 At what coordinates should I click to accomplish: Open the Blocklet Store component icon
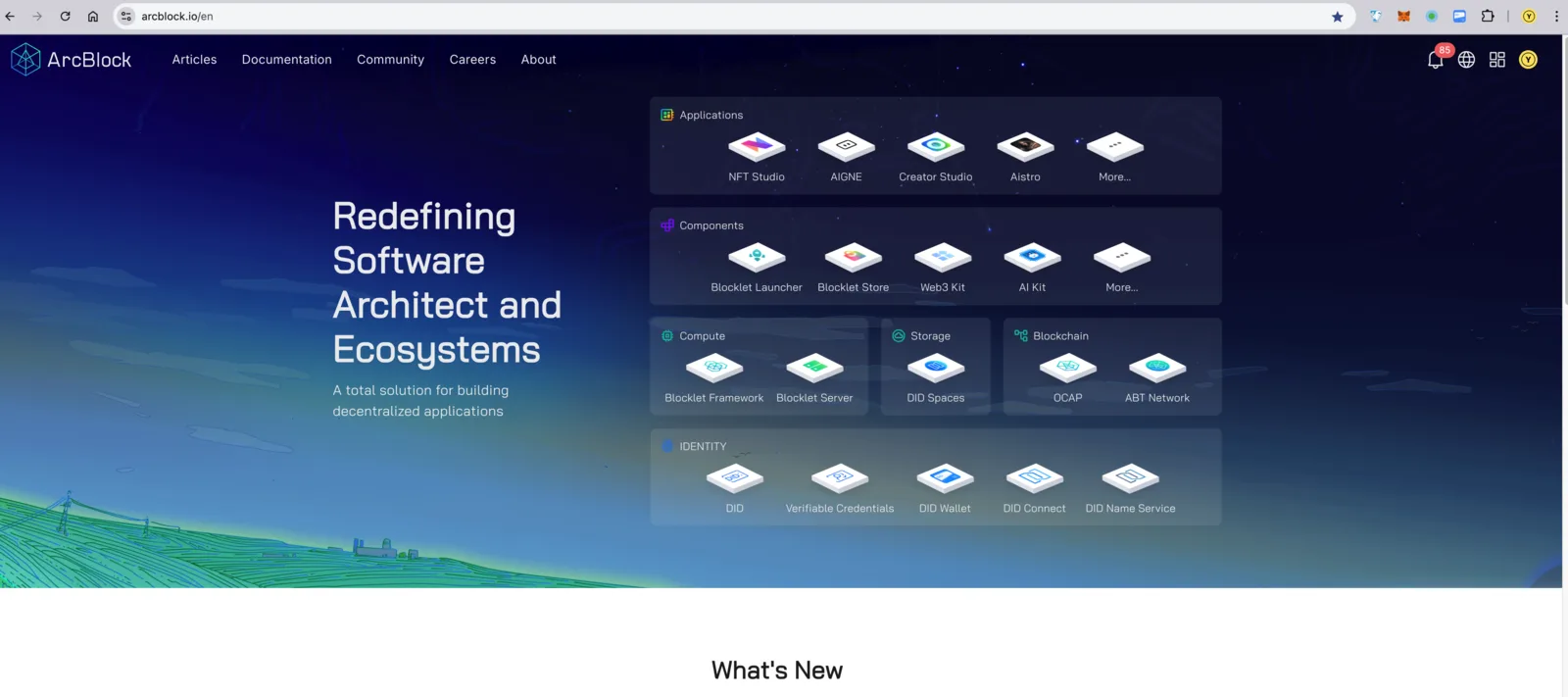coord(854,258)
